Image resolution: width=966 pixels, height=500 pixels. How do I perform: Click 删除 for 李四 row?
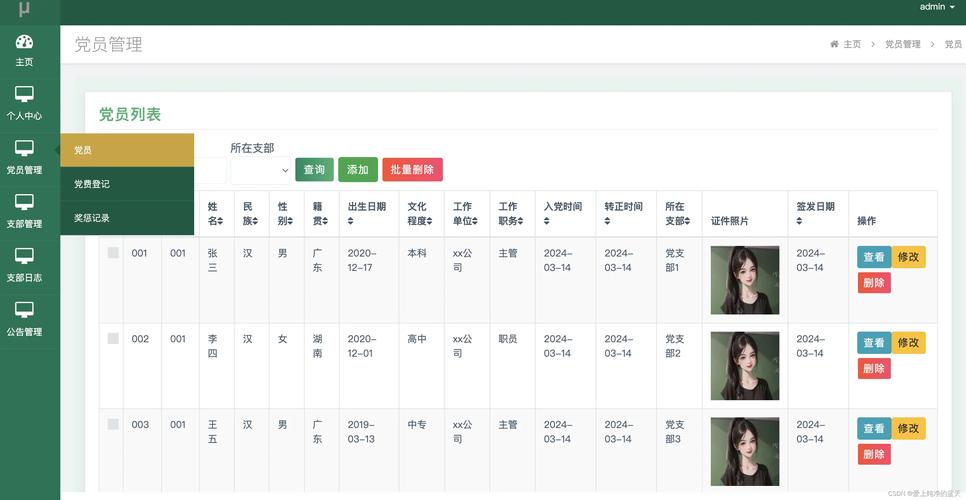[x=874, y=368]
